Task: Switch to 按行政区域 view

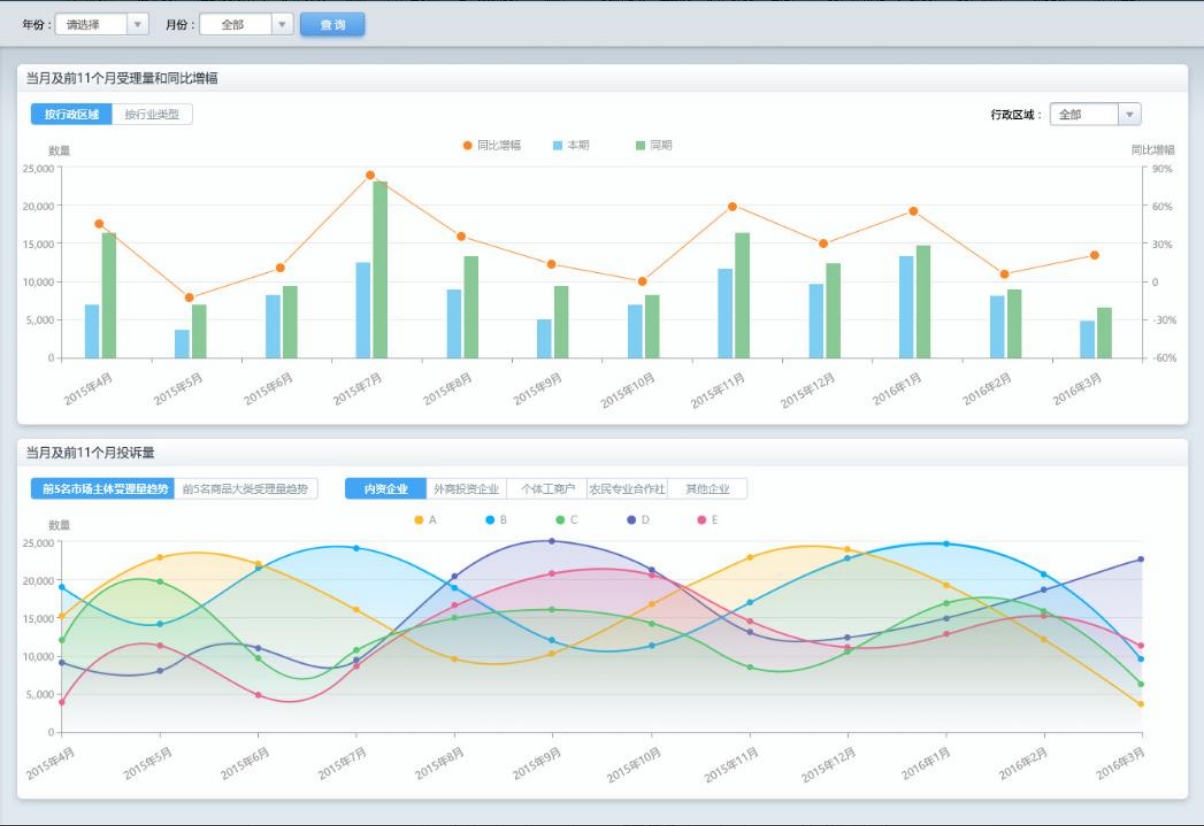Action: click(x=71, y=115)
